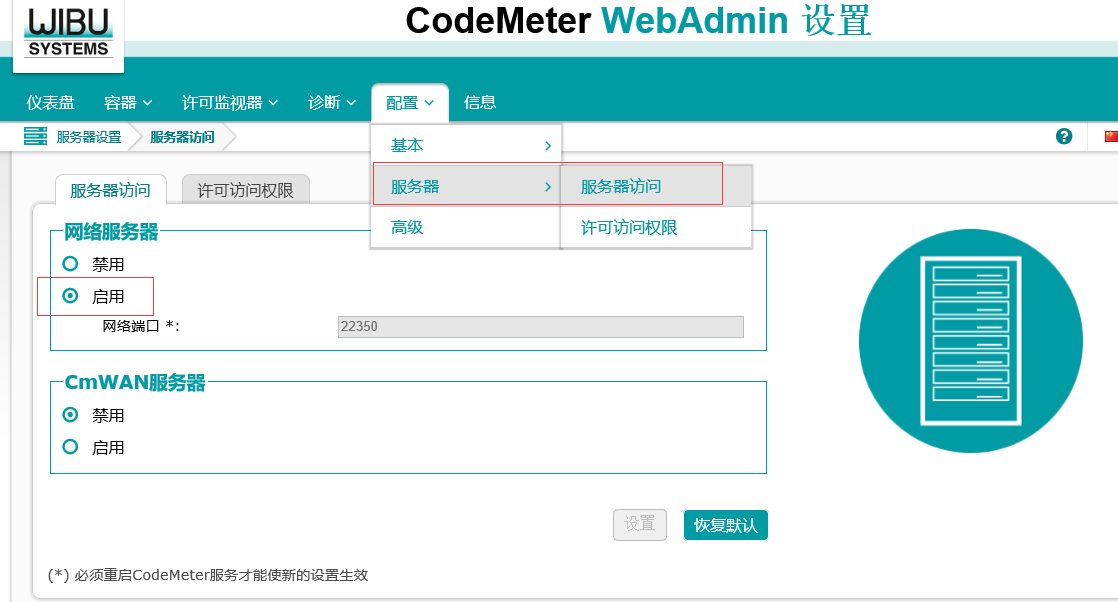Click the server settings breadcrumb icon
The height and width of the screenshot is (602, 1118).
[35, 136]
